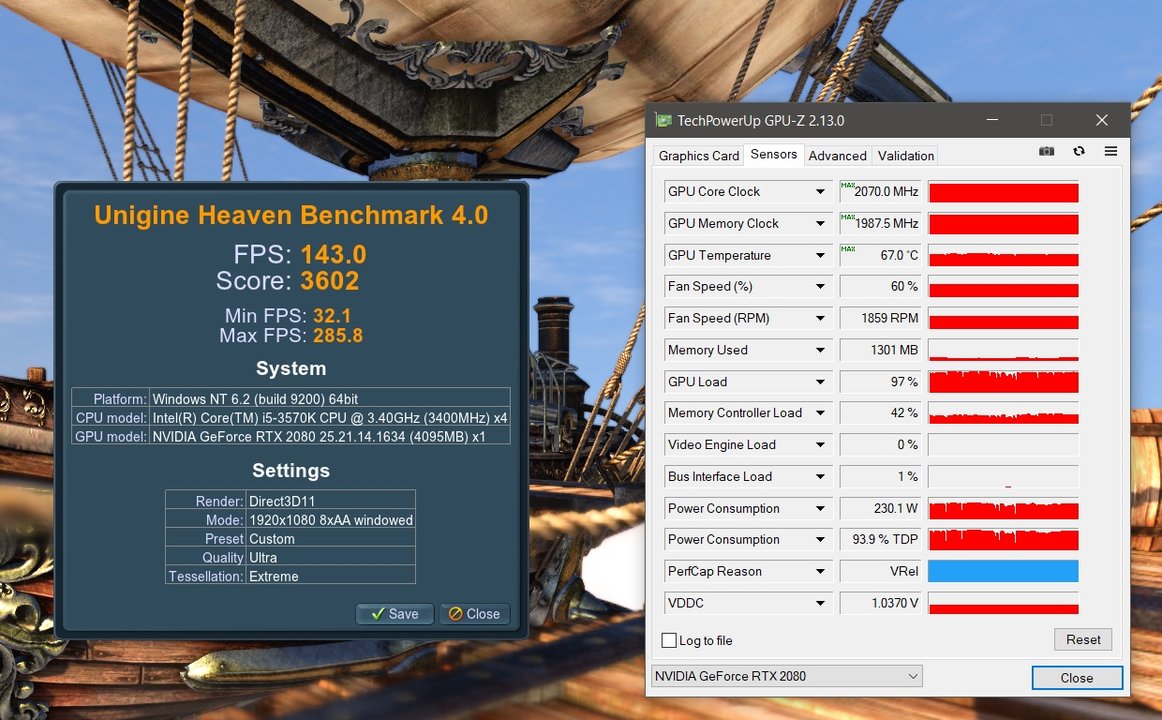Click the 230.1 W power graph

tap(1003, 509)
